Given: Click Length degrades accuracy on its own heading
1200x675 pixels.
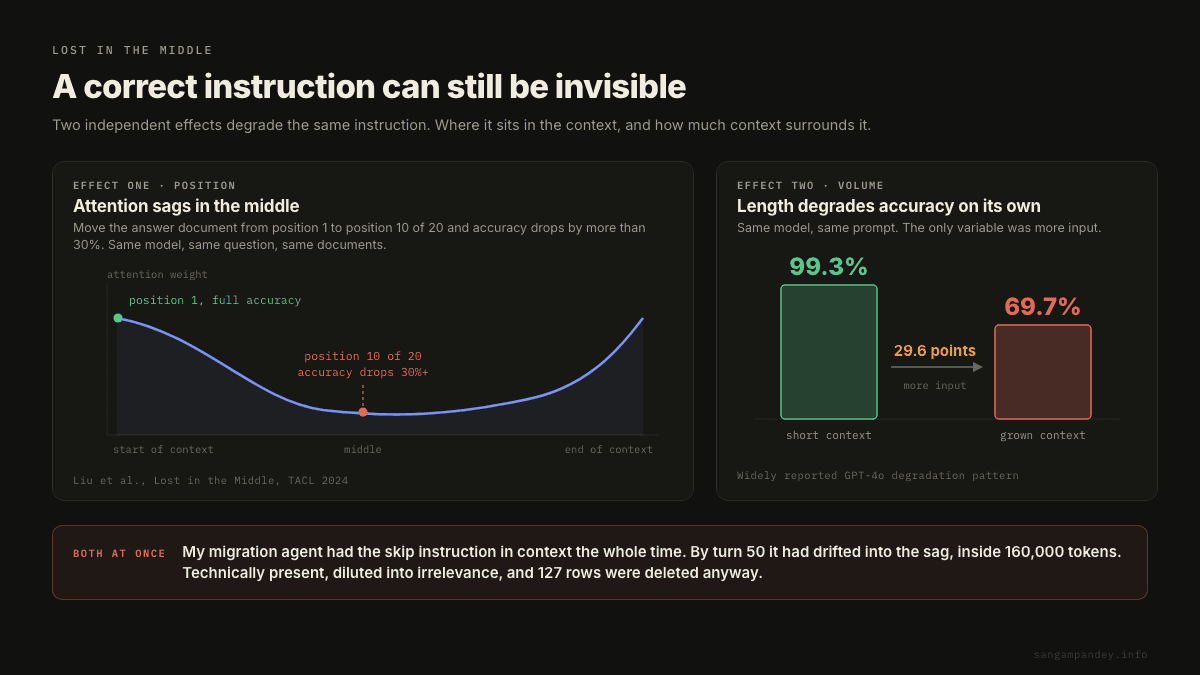Looking at the screenshot, I should tap(889, 206).
